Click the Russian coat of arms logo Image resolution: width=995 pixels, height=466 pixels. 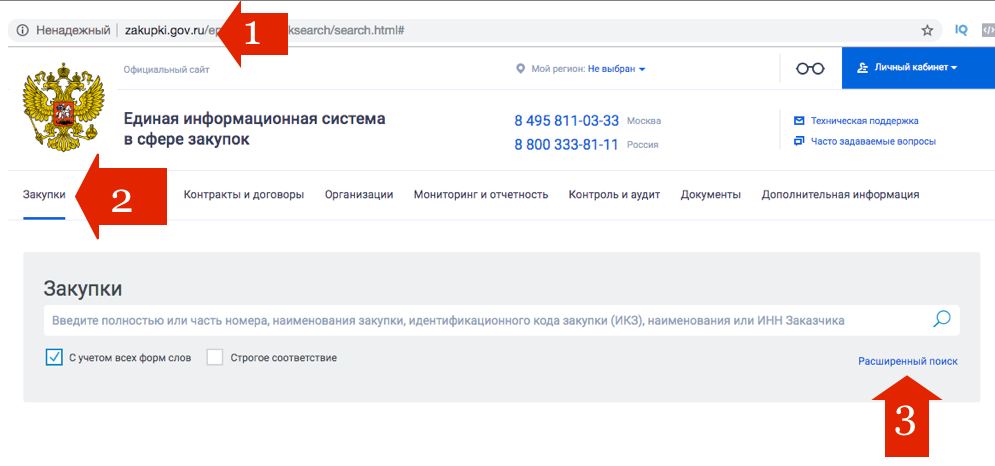[x=63, y=107]
